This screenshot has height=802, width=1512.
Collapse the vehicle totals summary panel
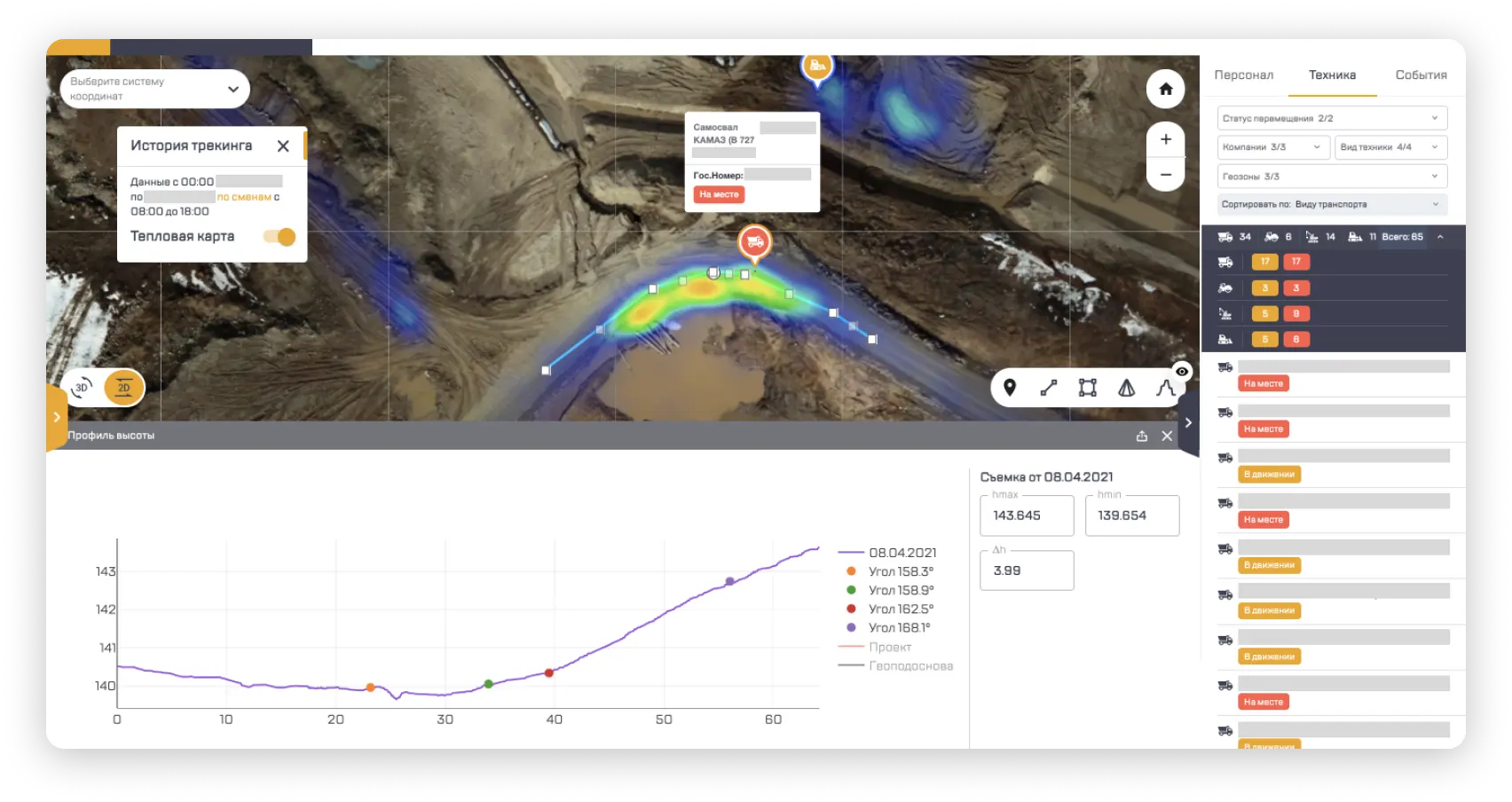click(1439, 237)
